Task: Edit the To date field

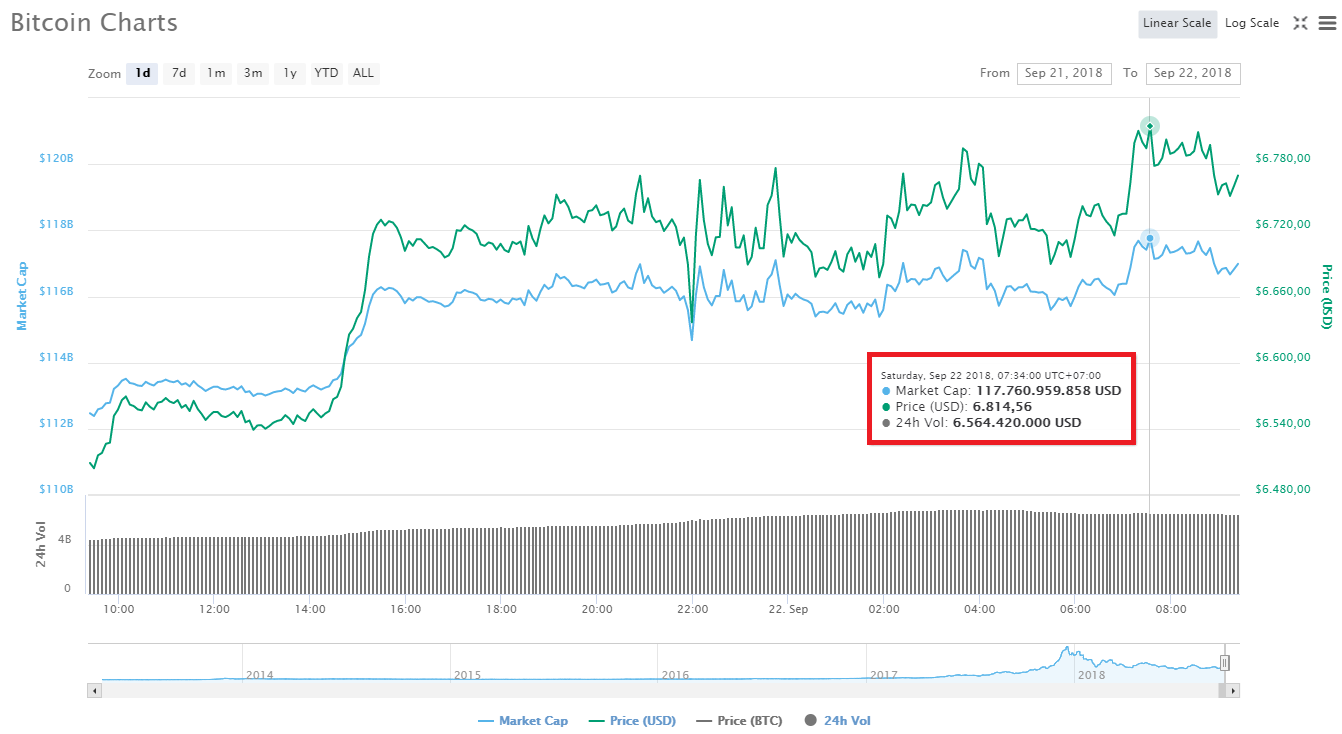Action: pos(1193,73)
